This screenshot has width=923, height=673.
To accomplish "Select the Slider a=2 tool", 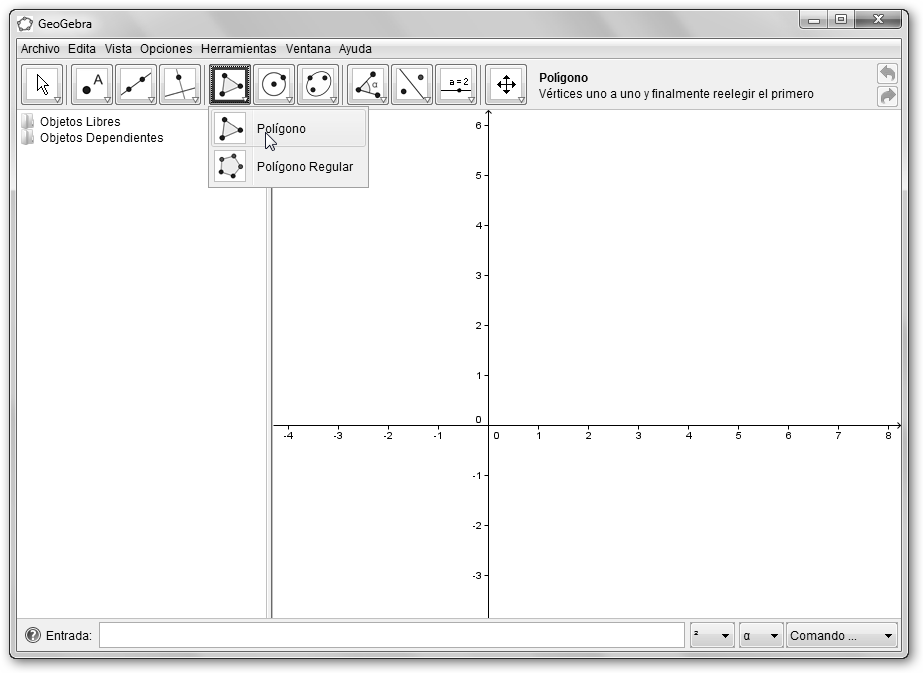I will [x=457, y=85].
